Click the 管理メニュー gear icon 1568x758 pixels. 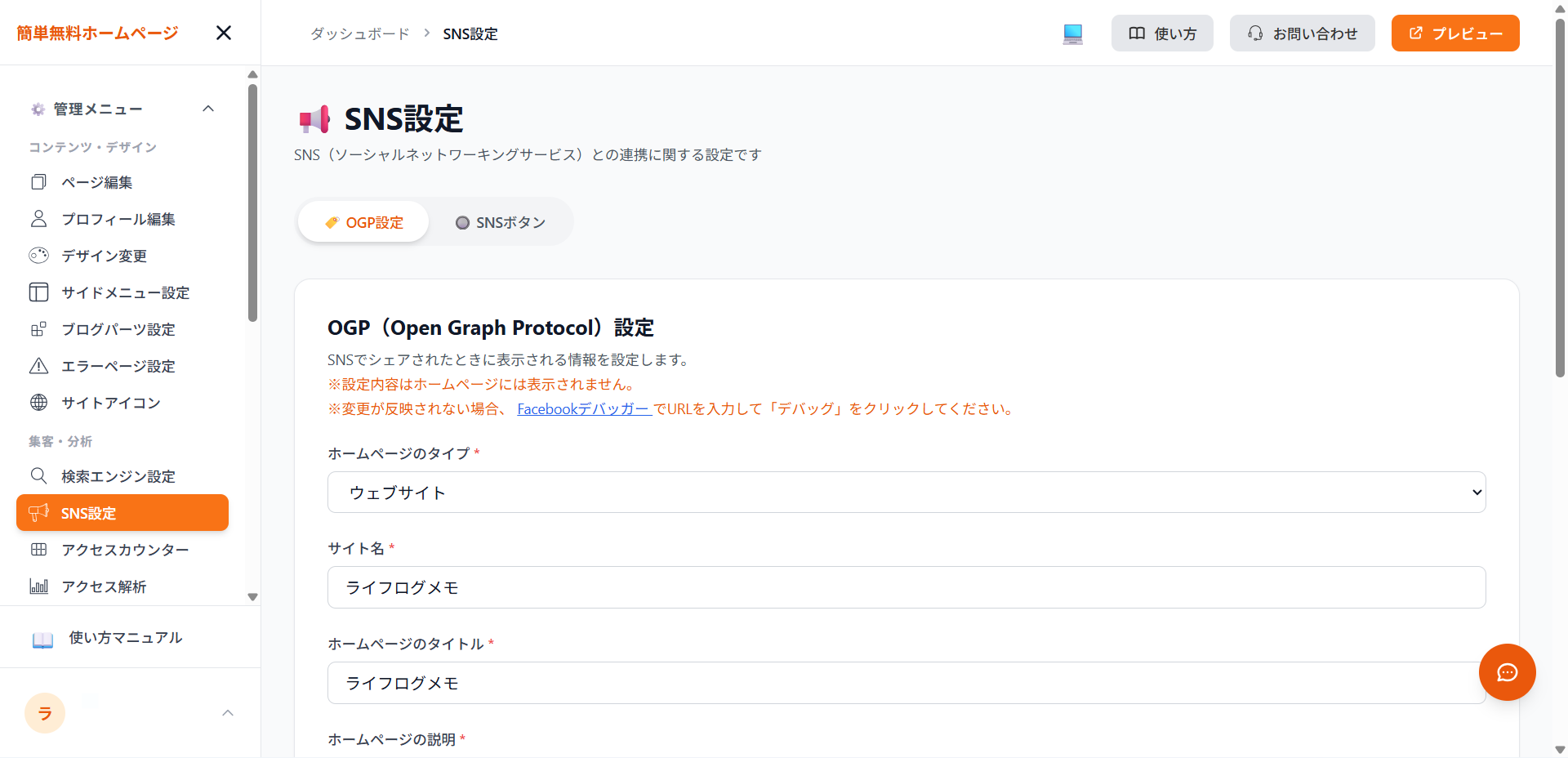pos(38,109)
